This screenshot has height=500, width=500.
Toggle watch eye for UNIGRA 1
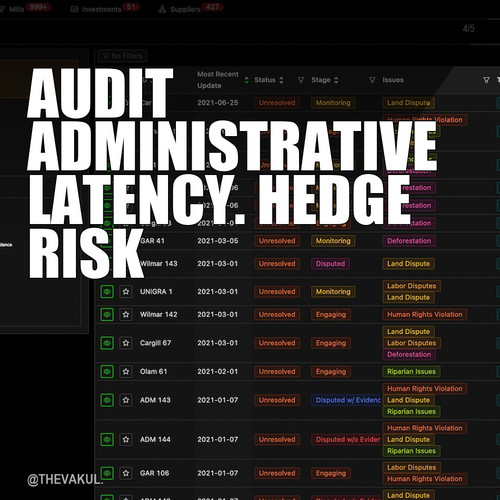tap(107, 292)
